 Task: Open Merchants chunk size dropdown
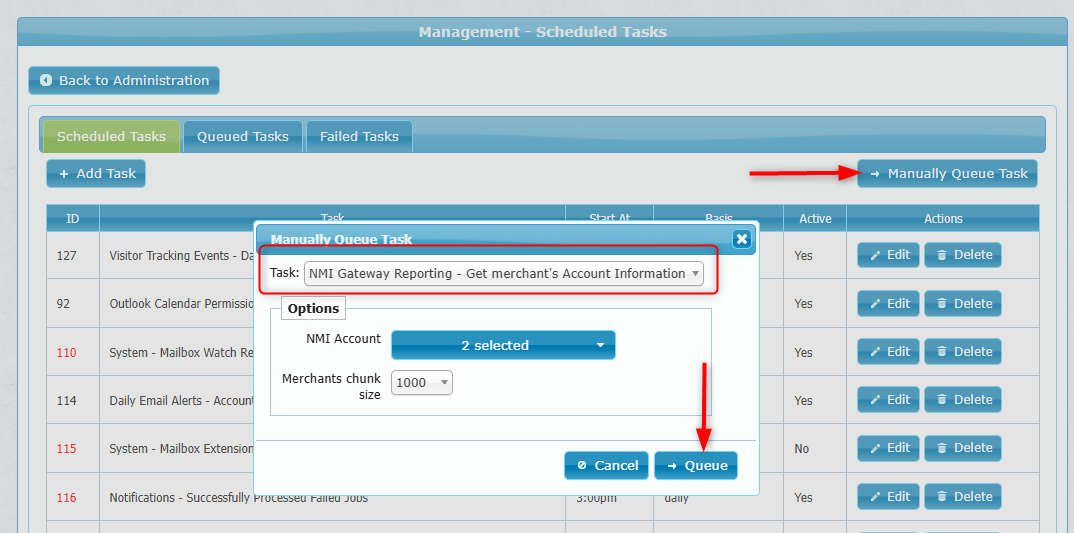(421, 383)
